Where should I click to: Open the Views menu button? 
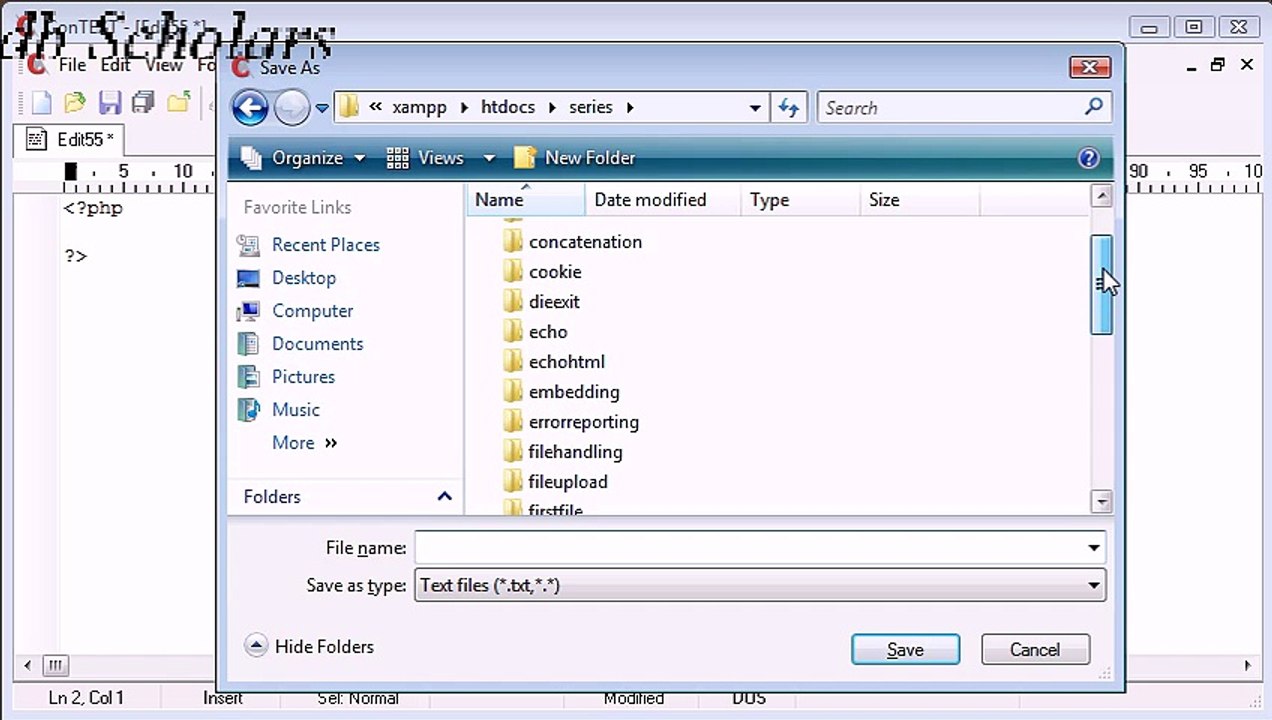426,158
